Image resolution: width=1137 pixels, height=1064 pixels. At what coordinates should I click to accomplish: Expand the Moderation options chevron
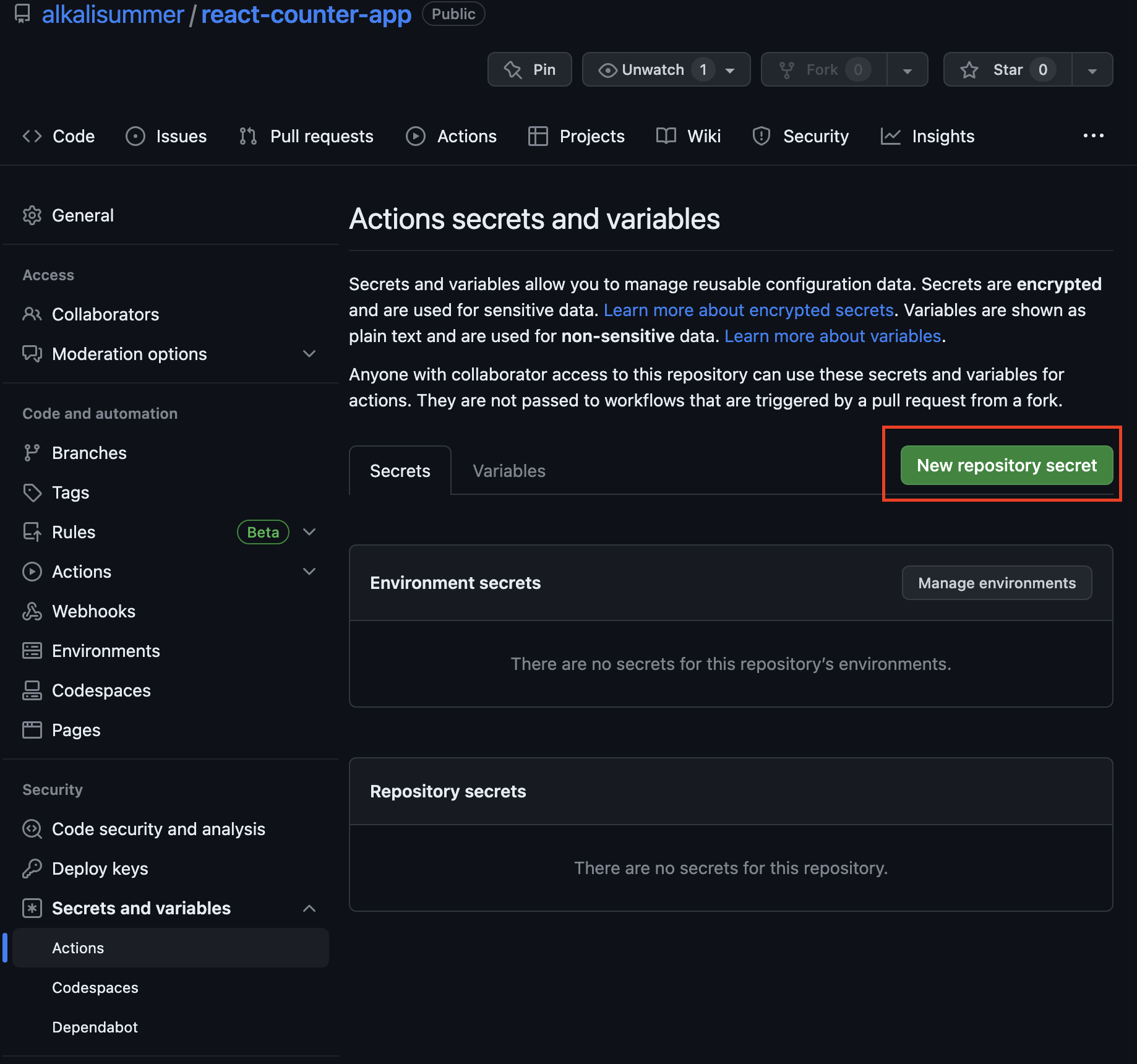pyautogui.click(x=309, y=354)
